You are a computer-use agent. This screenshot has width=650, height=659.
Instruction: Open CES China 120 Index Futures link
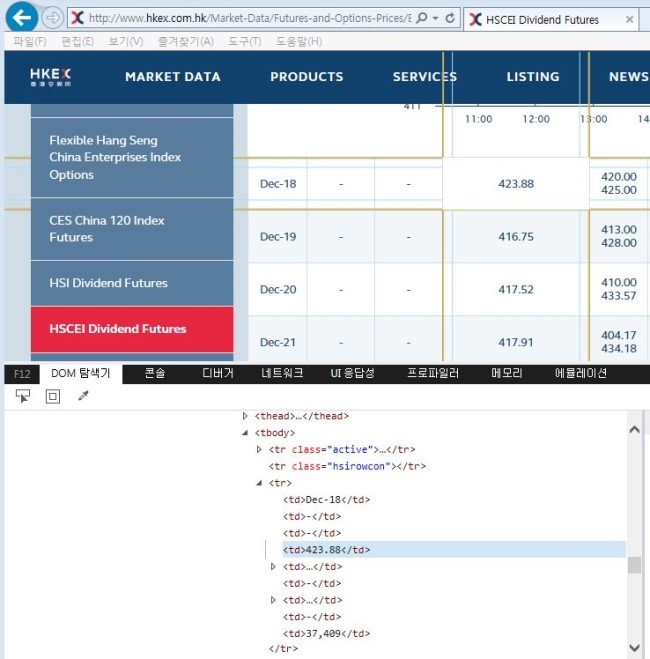pyautogui.click(x=132, y=229)
